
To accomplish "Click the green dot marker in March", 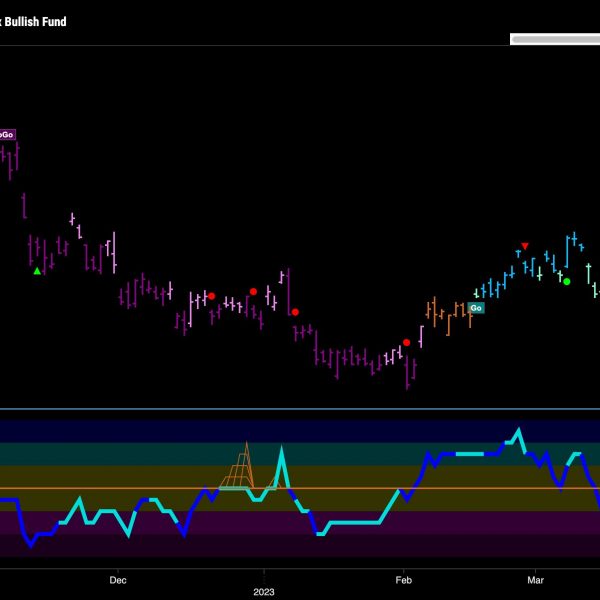I will (x=567, y=282).
